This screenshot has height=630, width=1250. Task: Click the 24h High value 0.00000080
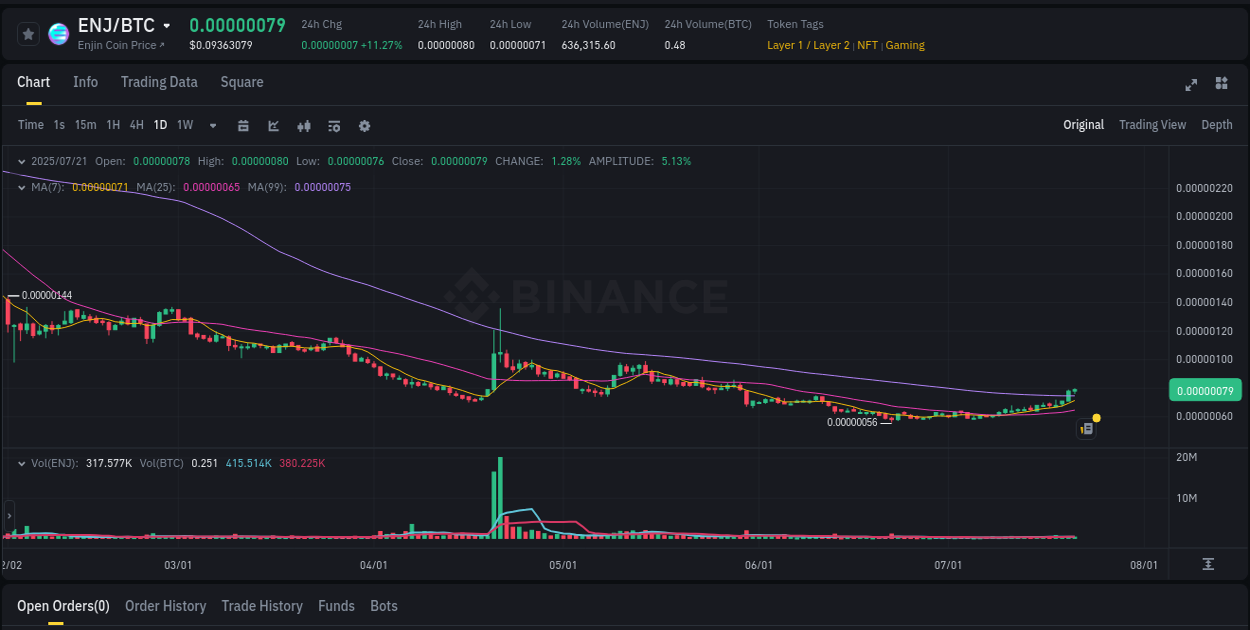click(x=446, y=45)
